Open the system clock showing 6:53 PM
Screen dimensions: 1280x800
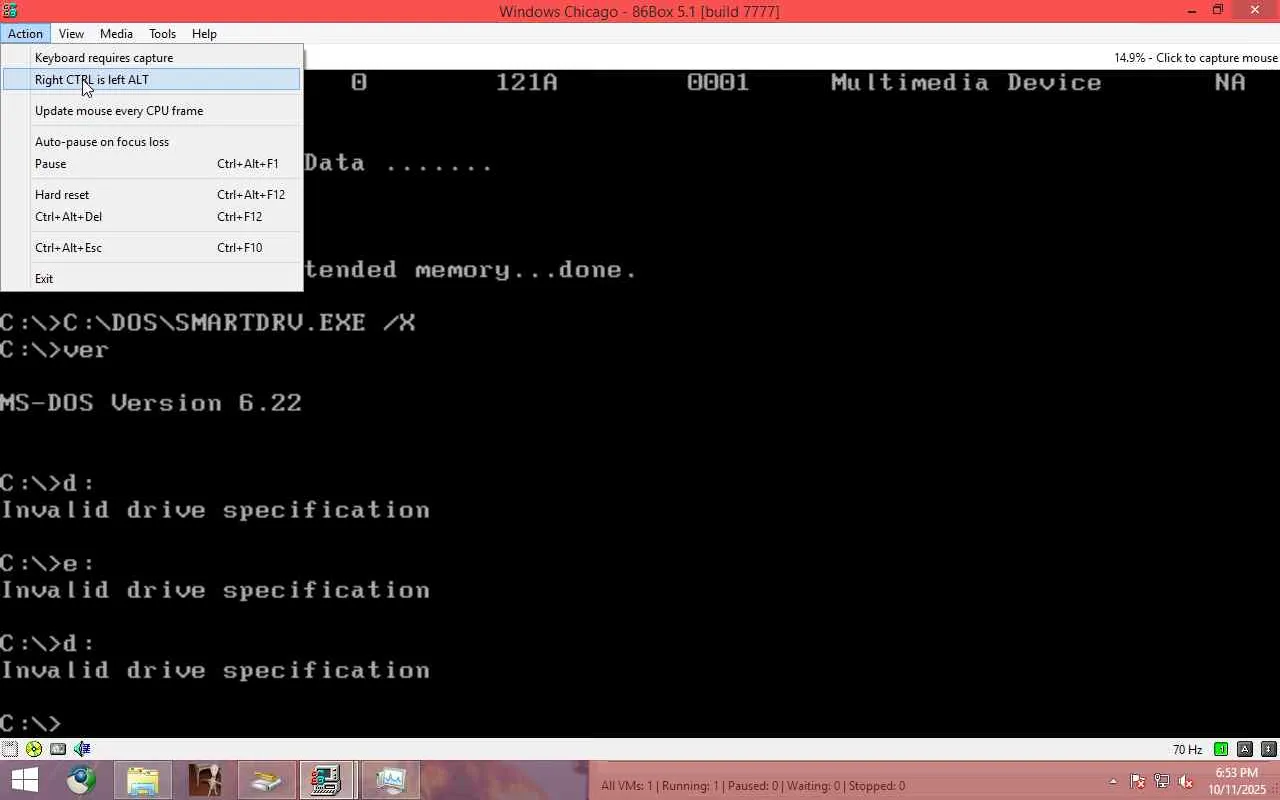pos(1236,781)
